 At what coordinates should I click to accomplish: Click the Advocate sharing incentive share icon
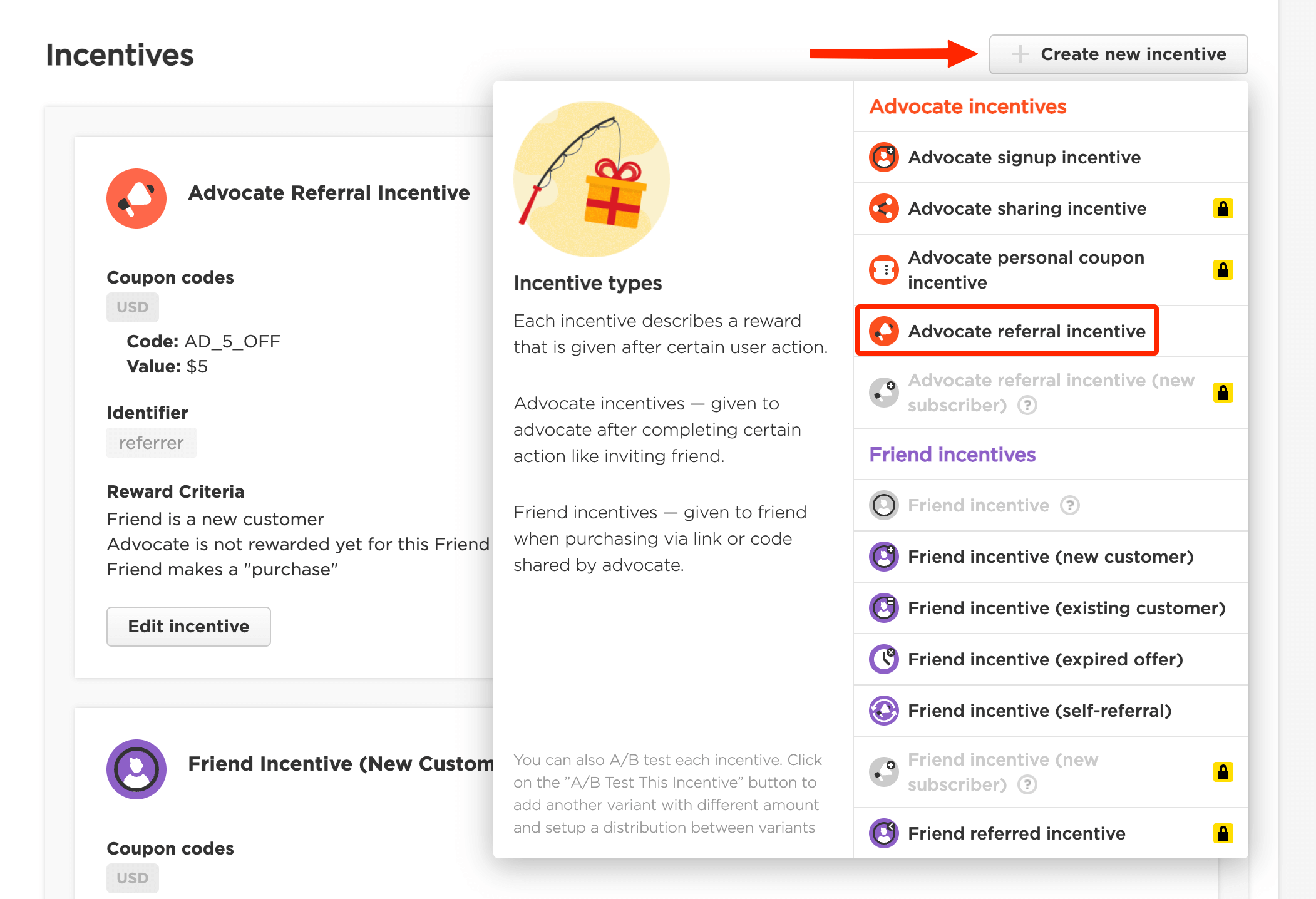click(884, 208)
